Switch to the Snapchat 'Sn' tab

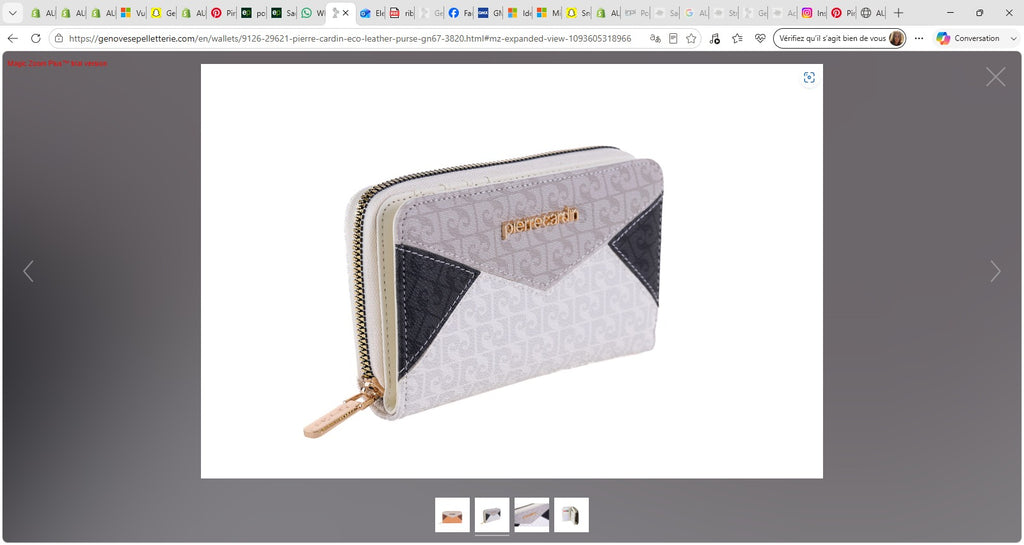click(579, 12)
